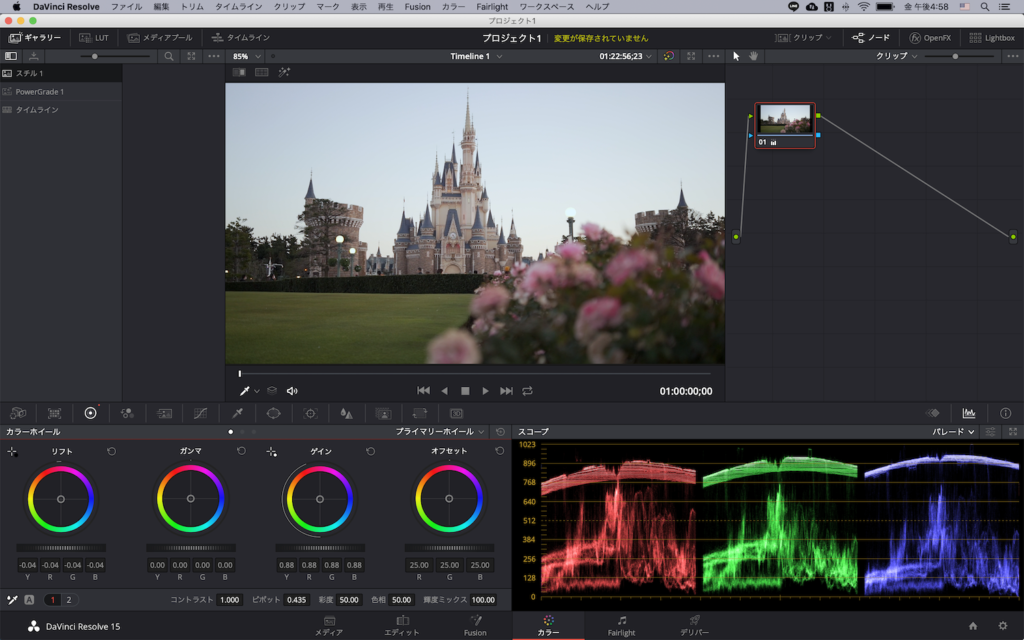Mute viewer audio with speaker icon
This screenshot has height=640, width=1024.
point(292,391)
